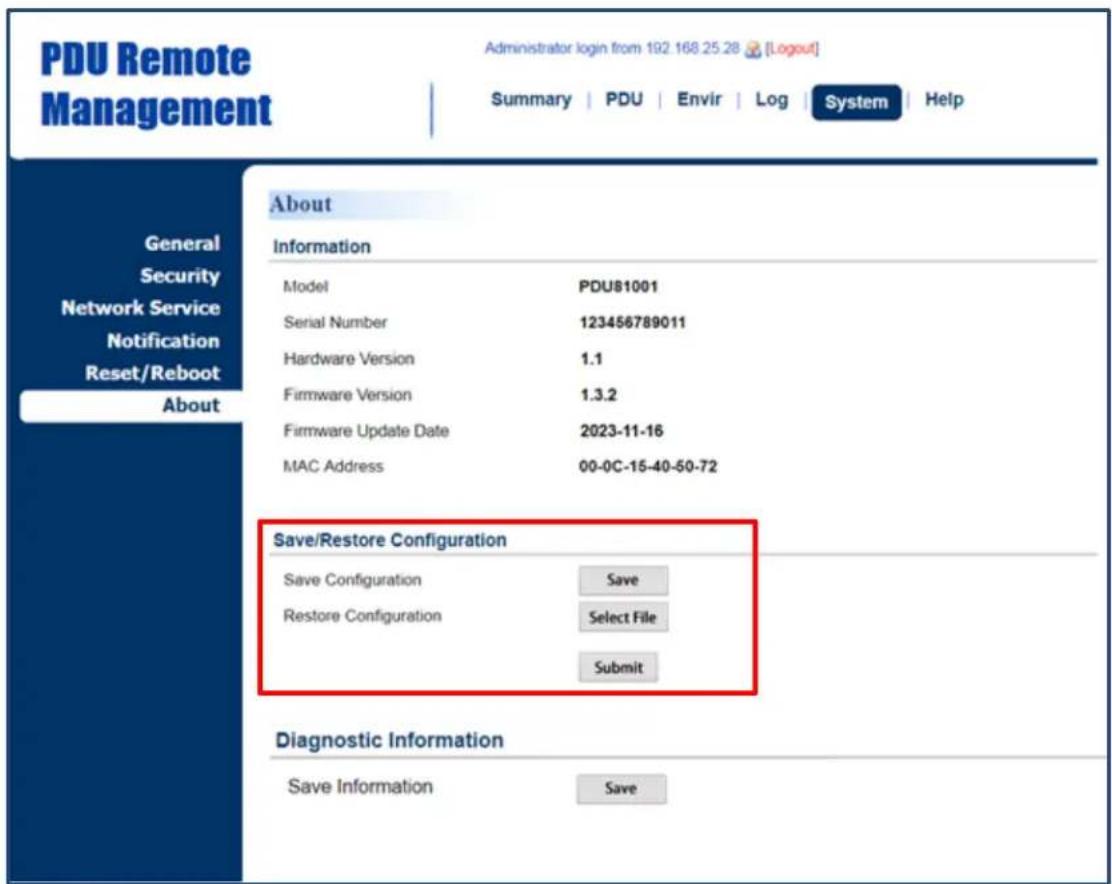The width and height of the screenshot is (1112, 884).
Task: Click firmware update date 2023-11-16
Action: (621, 431)
